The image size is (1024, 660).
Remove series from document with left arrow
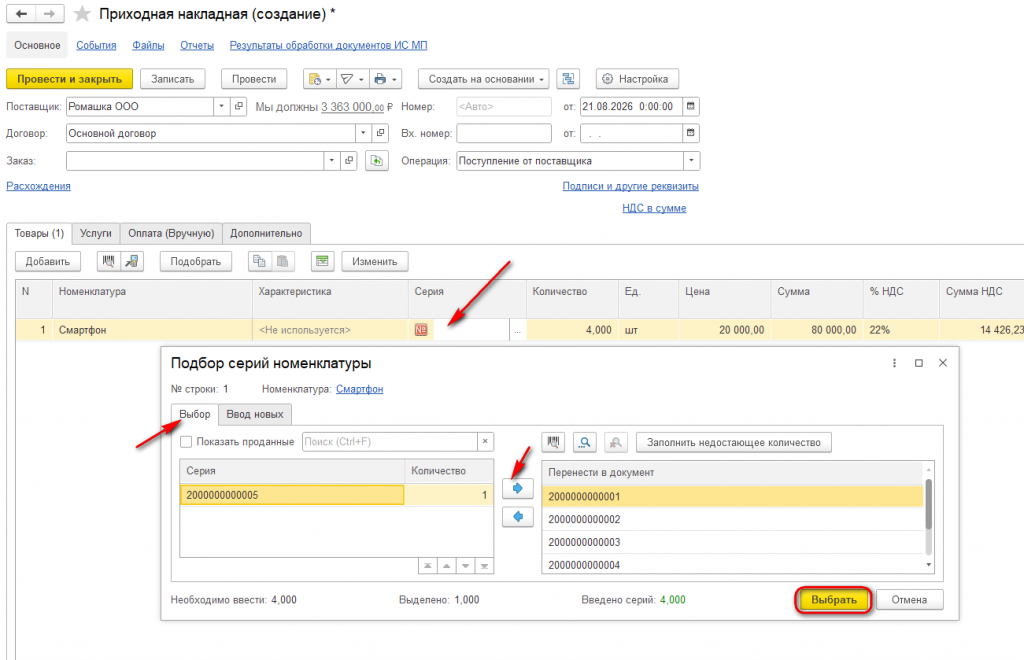(x=518, y=516)
